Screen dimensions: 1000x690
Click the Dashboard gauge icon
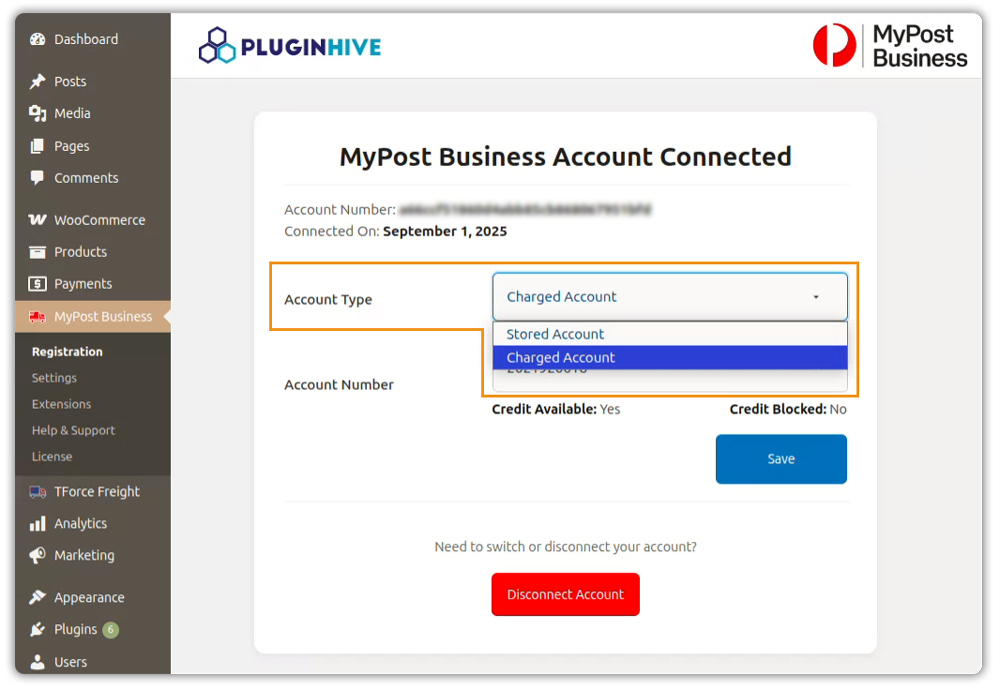(x=38, y=40)
